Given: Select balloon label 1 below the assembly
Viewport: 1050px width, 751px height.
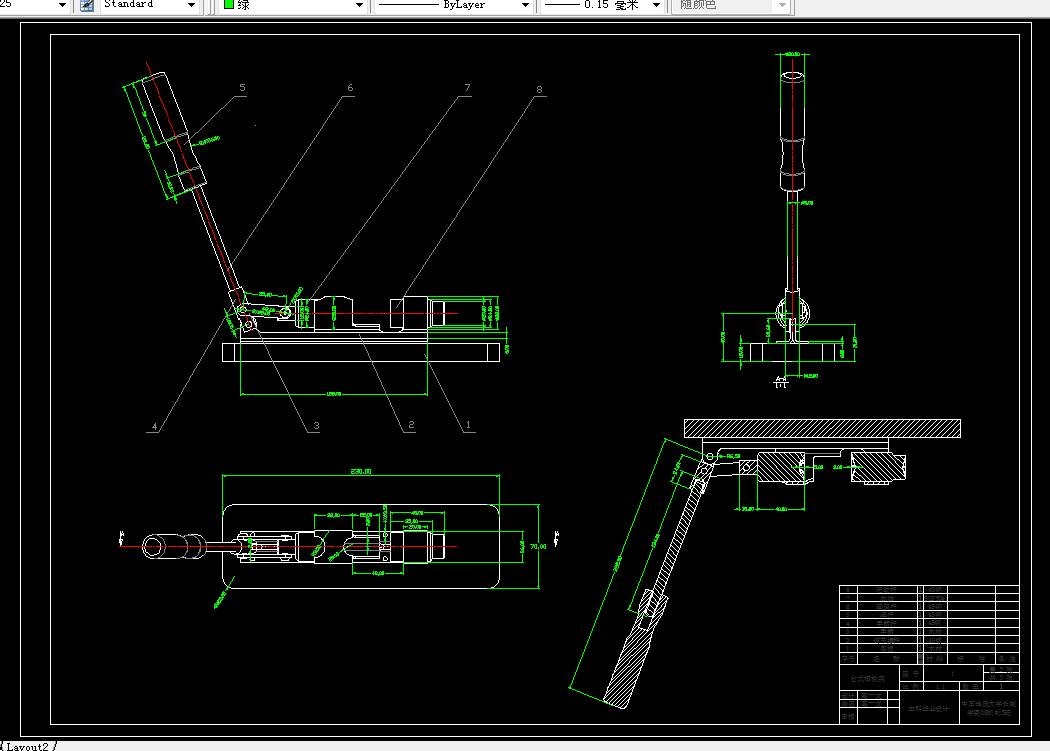Looking at the screenshot, I should (466, 425).
